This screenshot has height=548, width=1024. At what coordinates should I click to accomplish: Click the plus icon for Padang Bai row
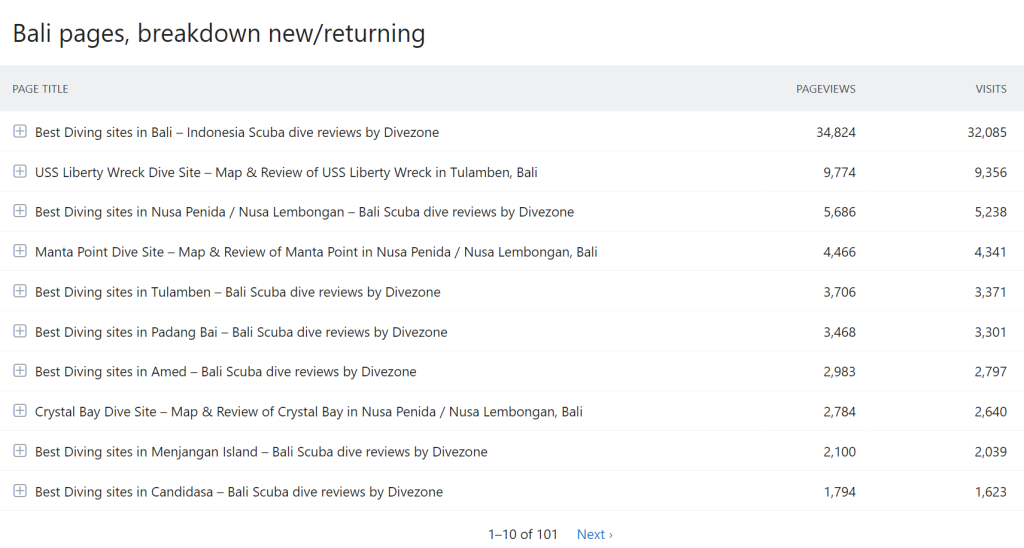pos(19,331)
